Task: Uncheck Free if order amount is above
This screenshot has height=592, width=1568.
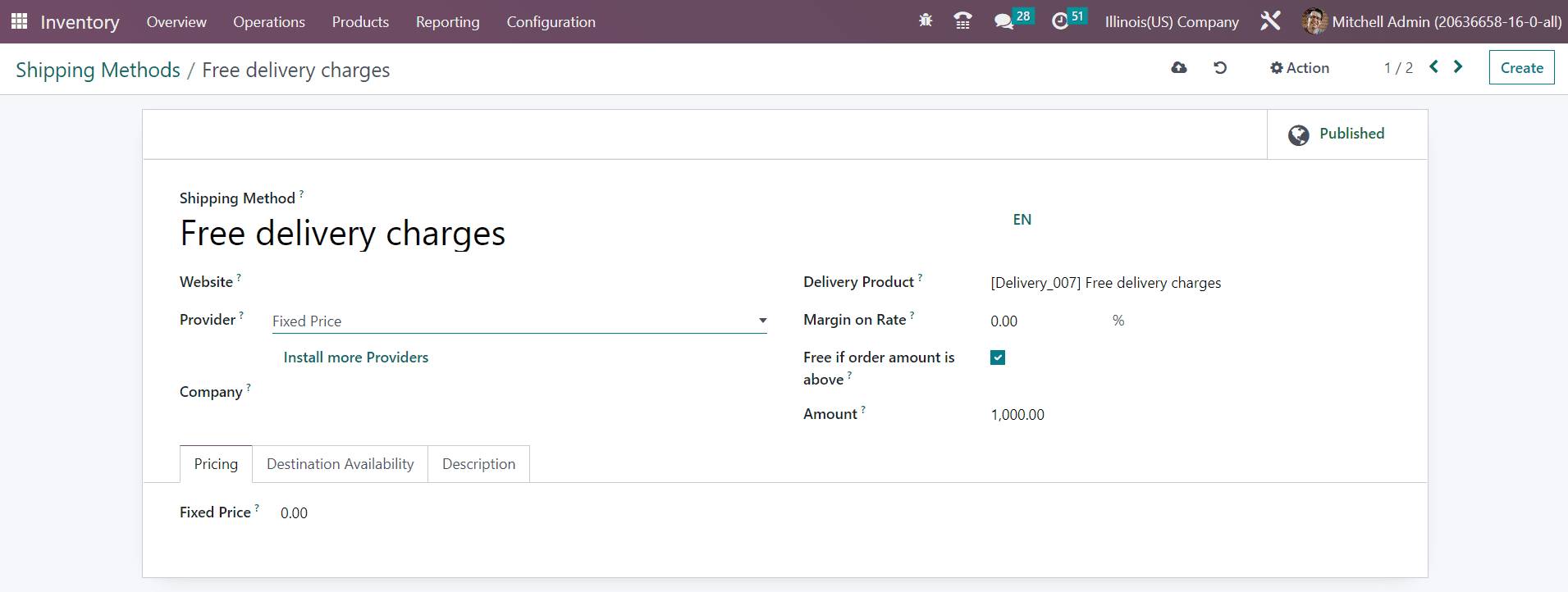Action: point(998,357)
